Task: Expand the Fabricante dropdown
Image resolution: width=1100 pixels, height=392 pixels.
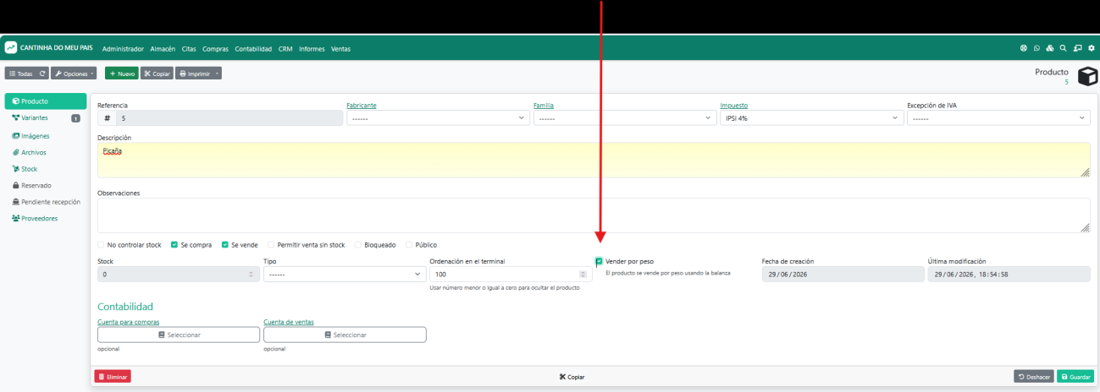Action: click(438, 119)
